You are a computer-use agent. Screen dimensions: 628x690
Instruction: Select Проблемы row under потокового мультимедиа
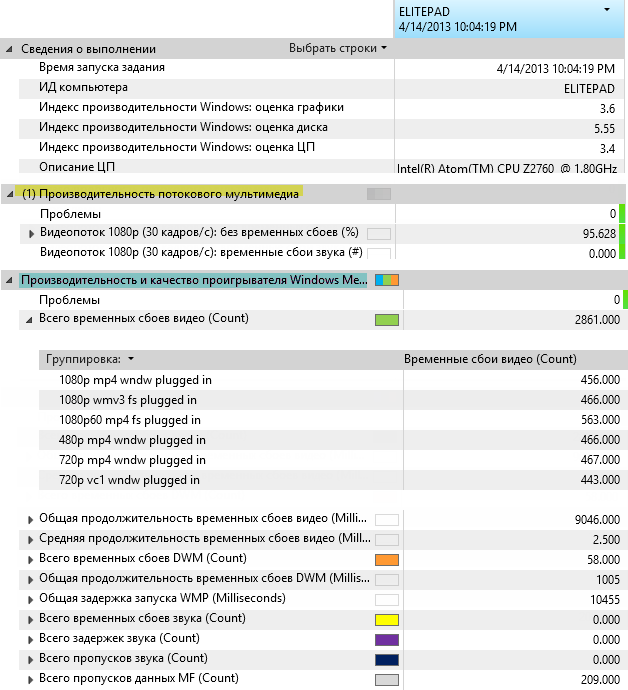pyautogui.click(x=321, y=214)
